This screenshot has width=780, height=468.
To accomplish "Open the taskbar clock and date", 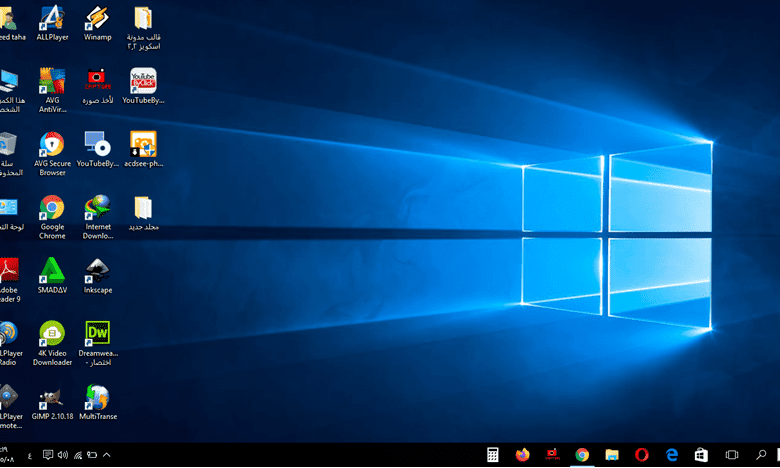I will (x=8, y=455).
